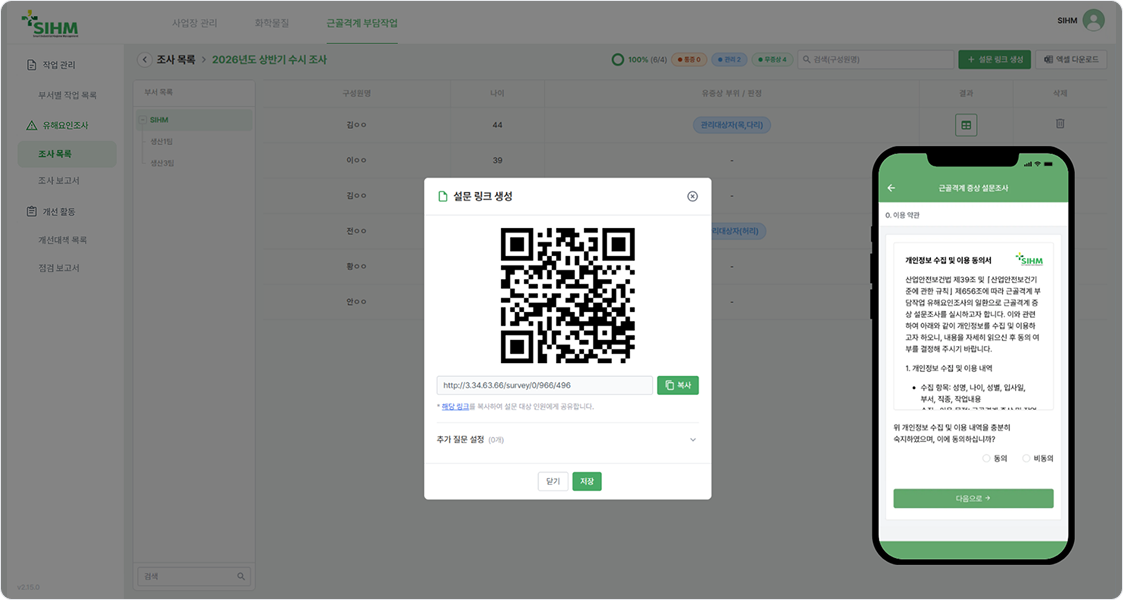Screen dimensions: 1123x600
Task: Click the 0. 이용 약관 step label on the phone
Action: 902,215
